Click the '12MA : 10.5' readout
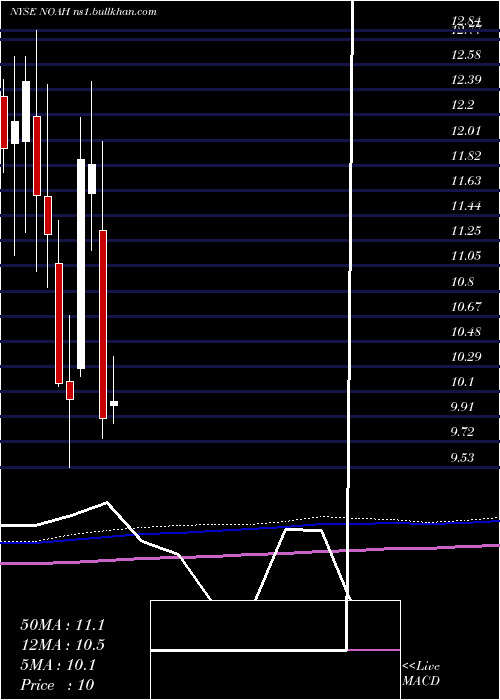 click(63, 645)
